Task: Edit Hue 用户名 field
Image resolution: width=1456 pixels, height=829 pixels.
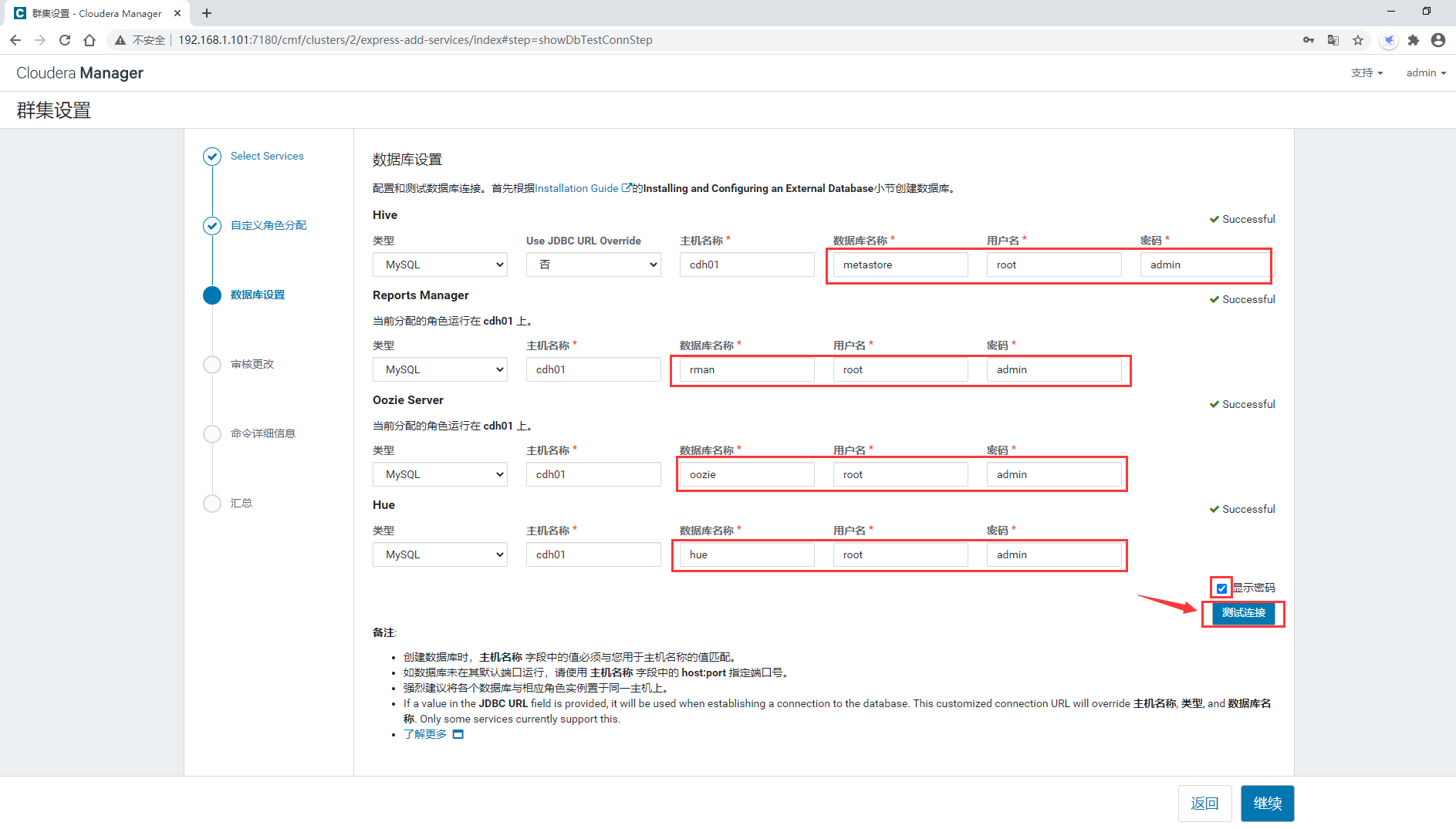Action: [900, 554]
